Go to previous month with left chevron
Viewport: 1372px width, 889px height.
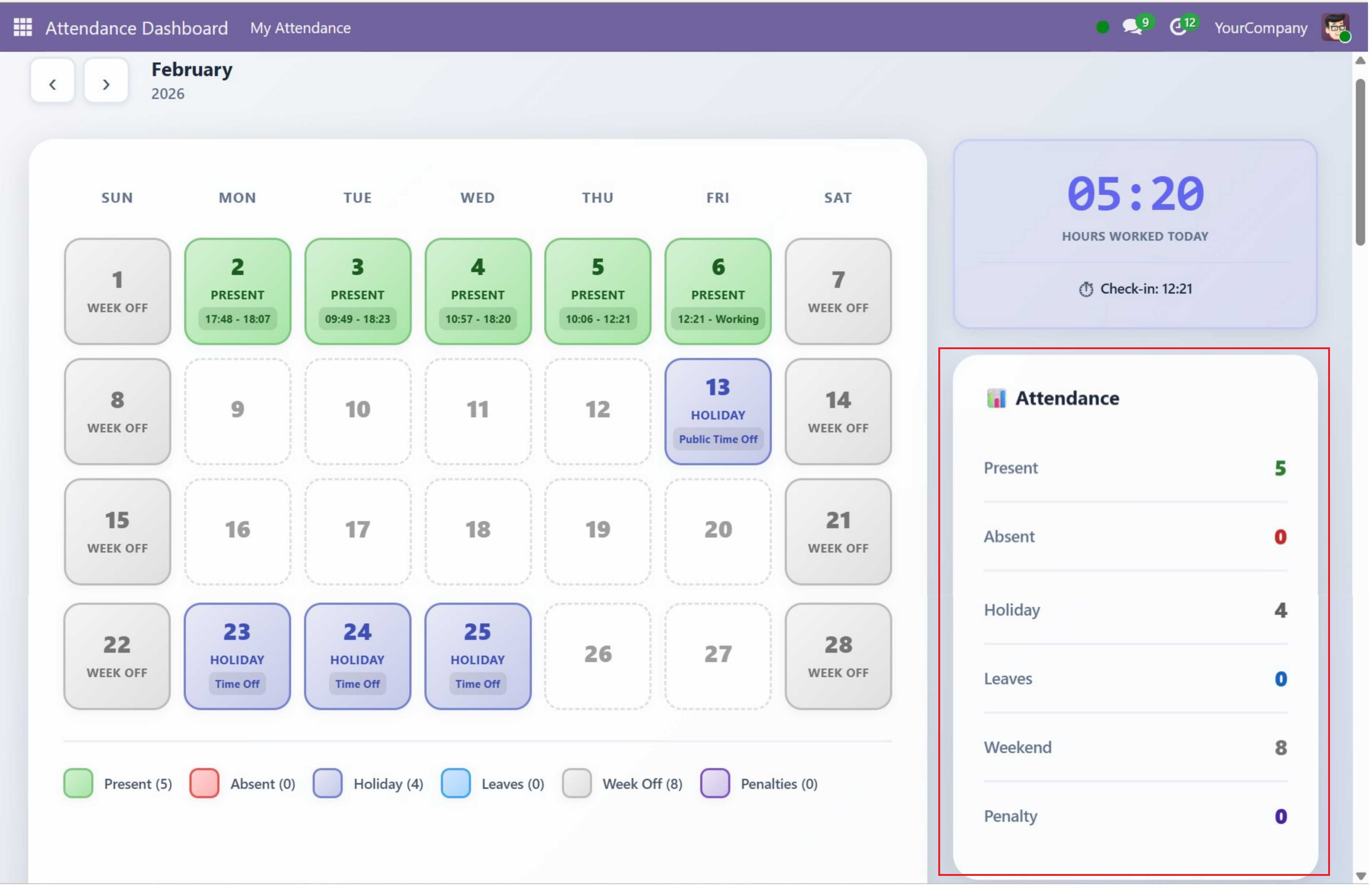coord(53,84)
